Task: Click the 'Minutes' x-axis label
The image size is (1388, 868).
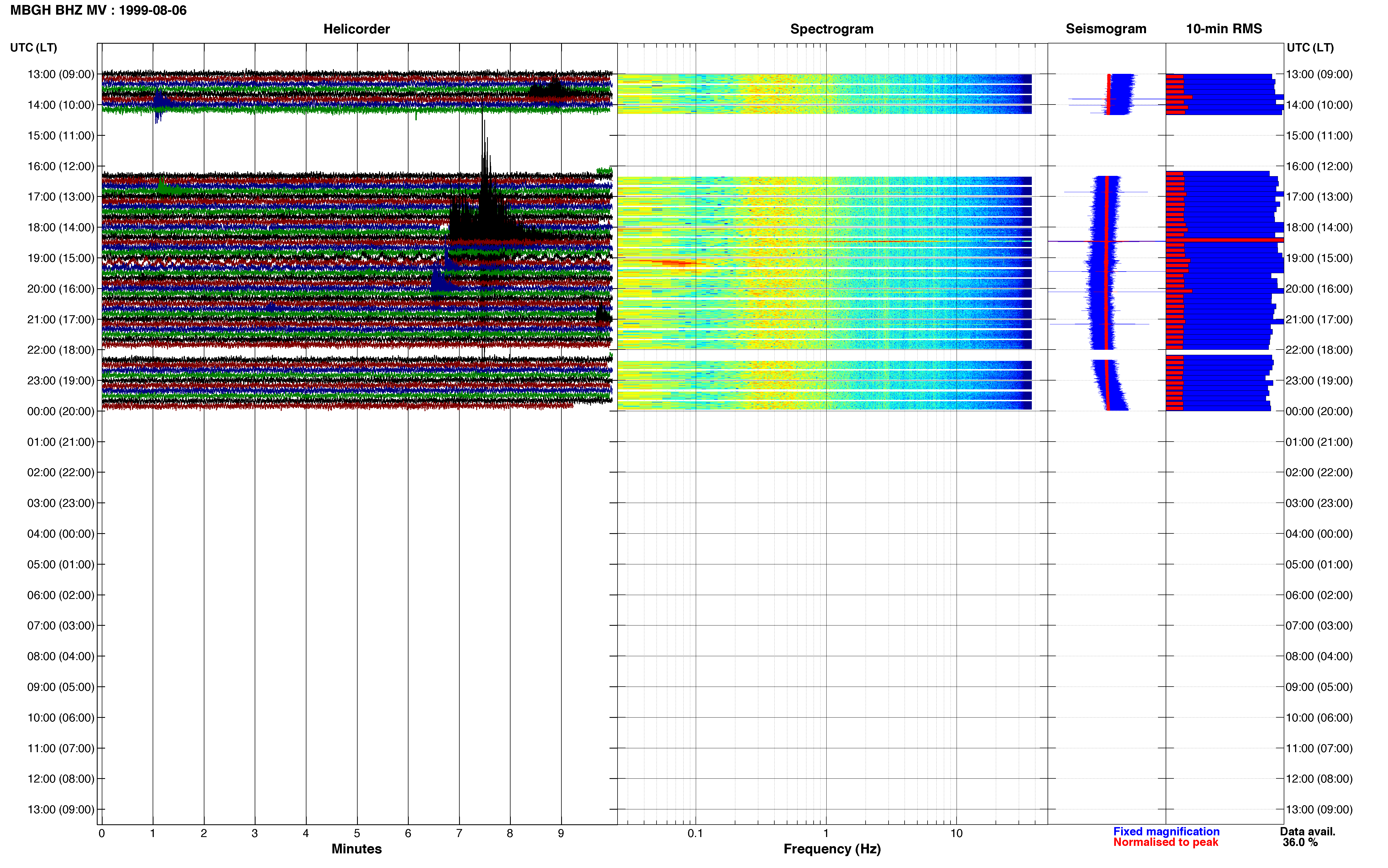Action: tap(356, 848)
